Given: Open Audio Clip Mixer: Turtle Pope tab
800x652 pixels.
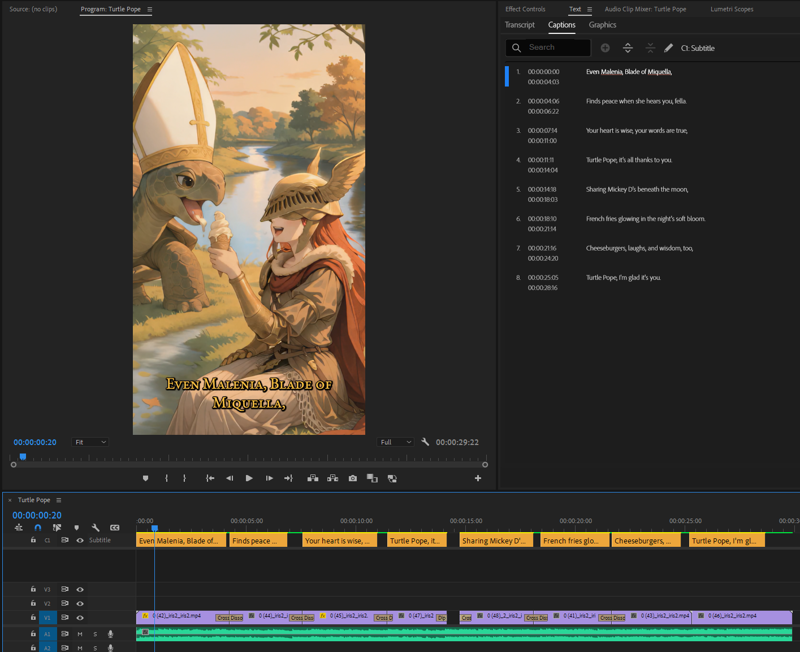Looking at the screenshot, I should 645,9.
